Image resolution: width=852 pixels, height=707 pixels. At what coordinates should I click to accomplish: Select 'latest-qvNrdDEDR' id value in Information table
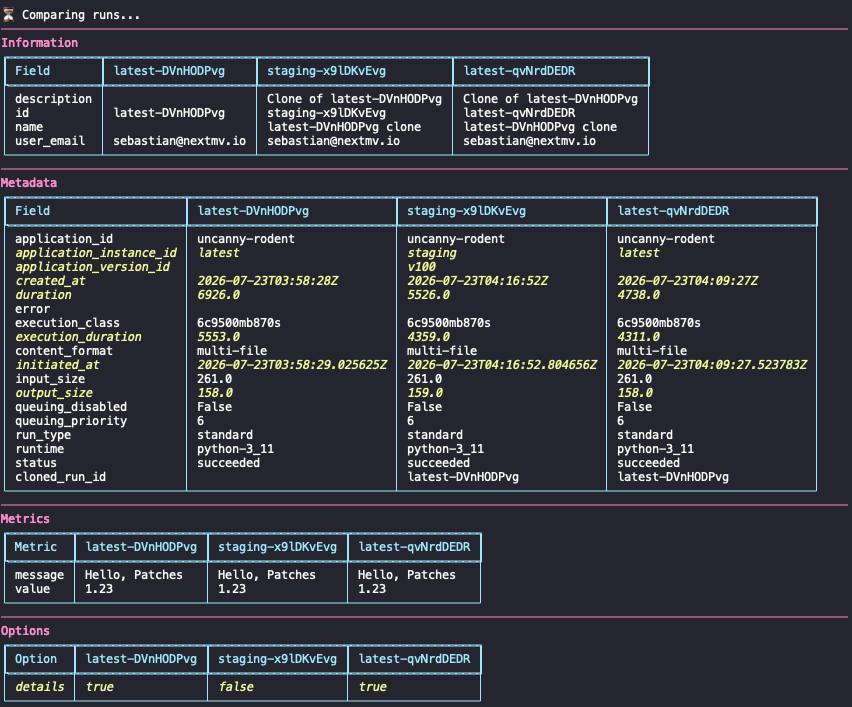click(519, 113)
